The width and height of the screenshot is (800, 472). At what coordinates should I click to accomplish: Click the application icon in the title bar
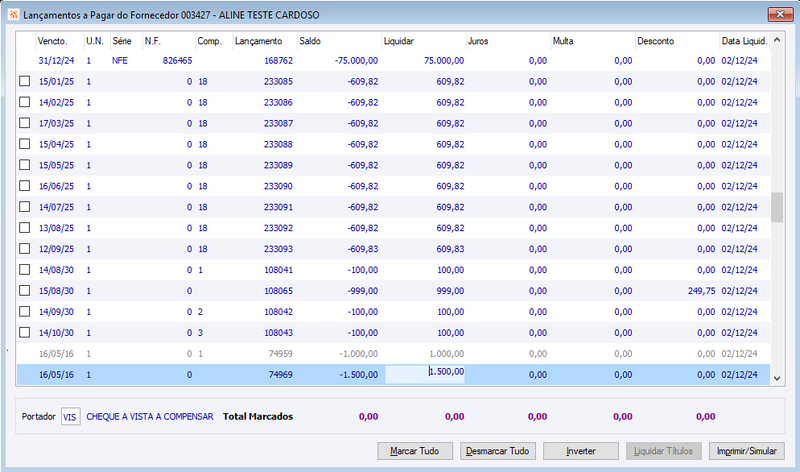click(13, 14)
